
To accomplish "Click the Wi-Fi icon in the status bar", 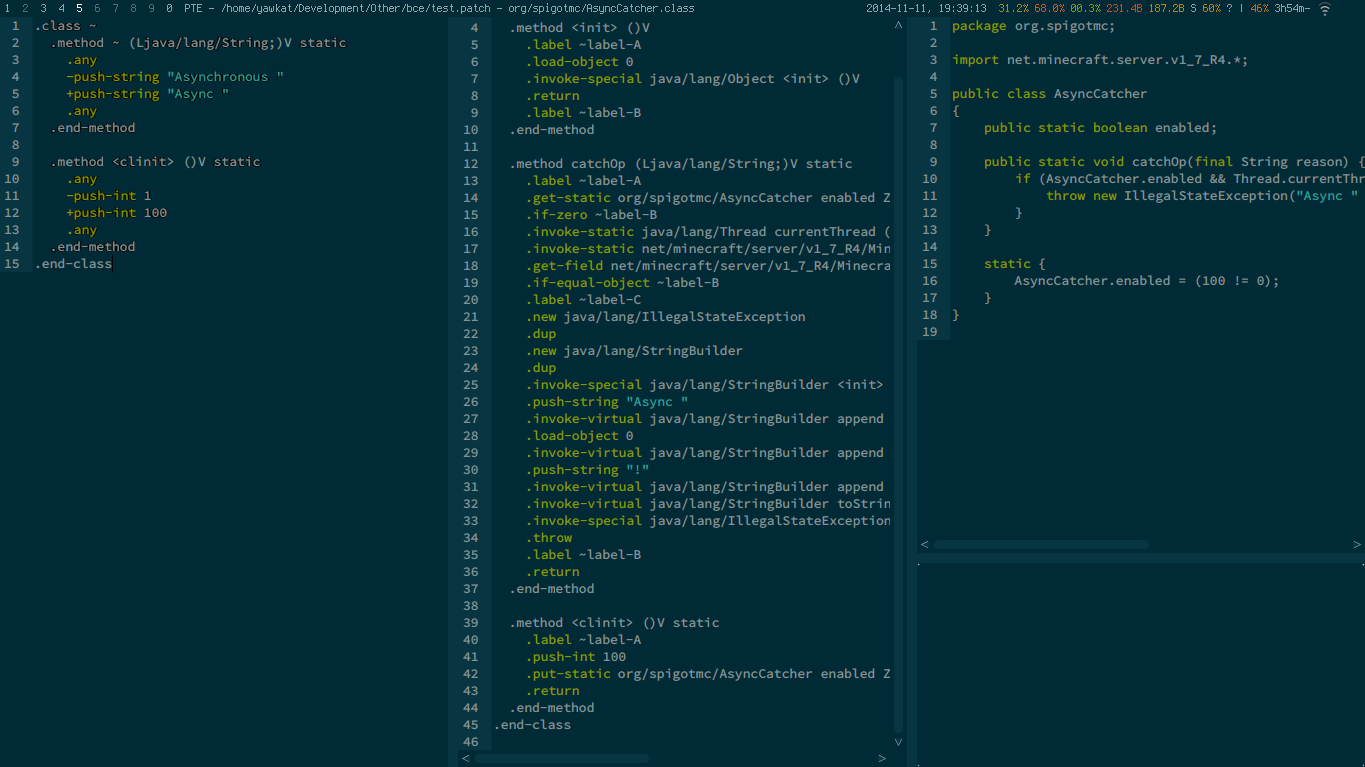I will (1325, 8).
